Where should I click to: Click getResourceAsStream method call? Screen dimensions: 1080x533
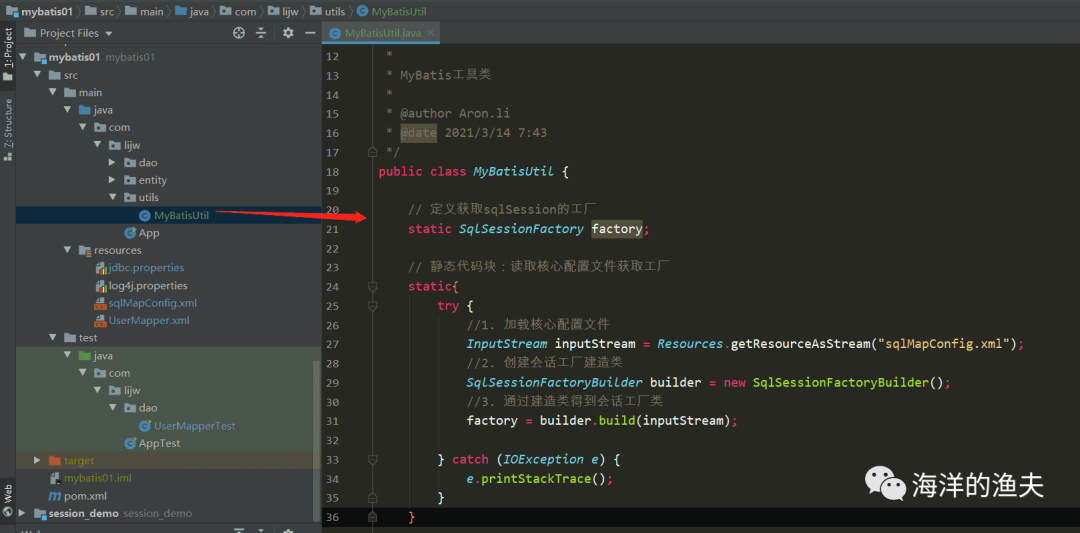coord(799,344)
